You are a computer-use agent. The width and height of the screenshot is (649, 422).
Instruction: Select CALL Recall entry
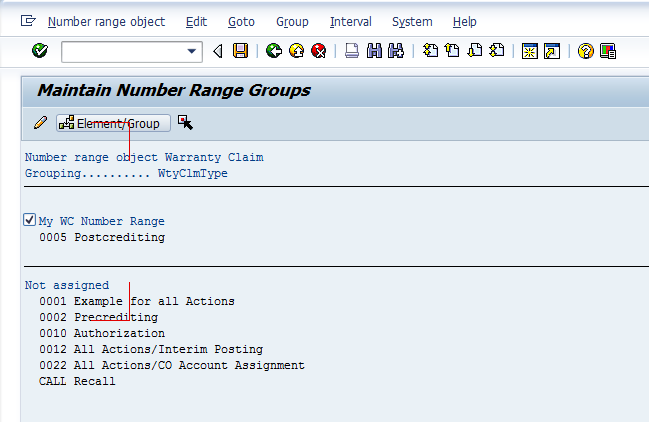[x=77, y=381]
